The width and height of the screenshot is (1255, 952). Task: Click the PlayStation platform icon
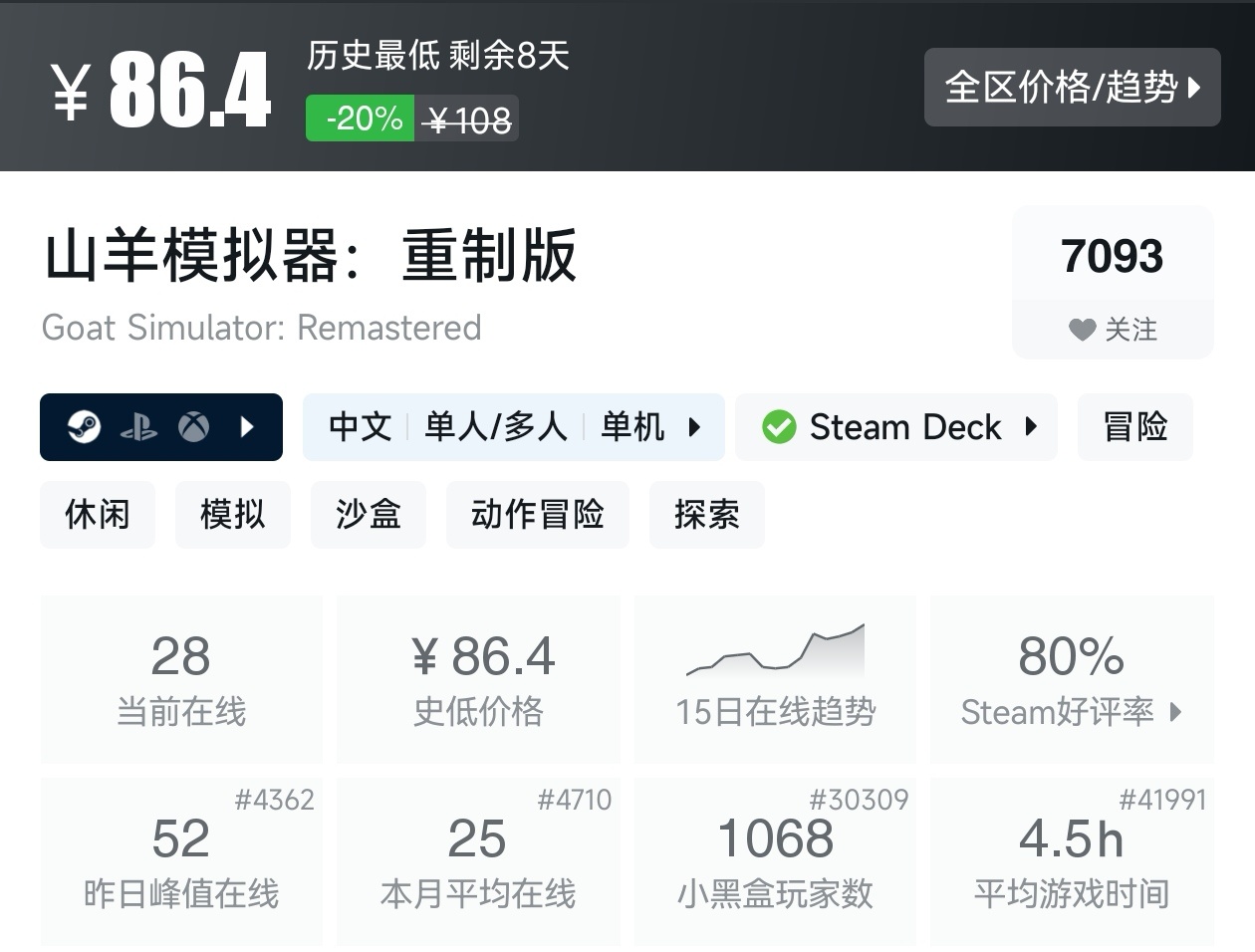138,428
